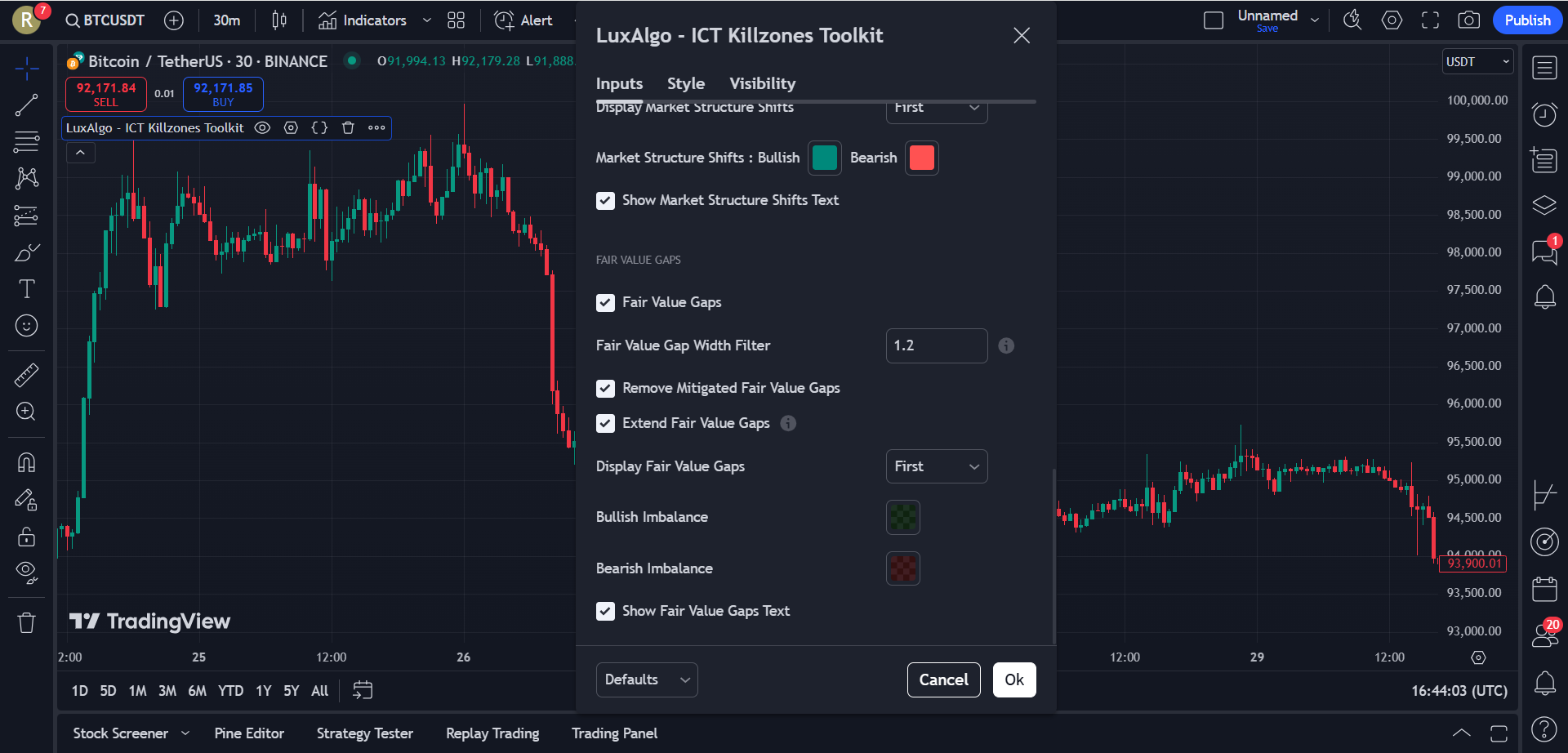Open the layout setup grid icon

click(457, 20)
